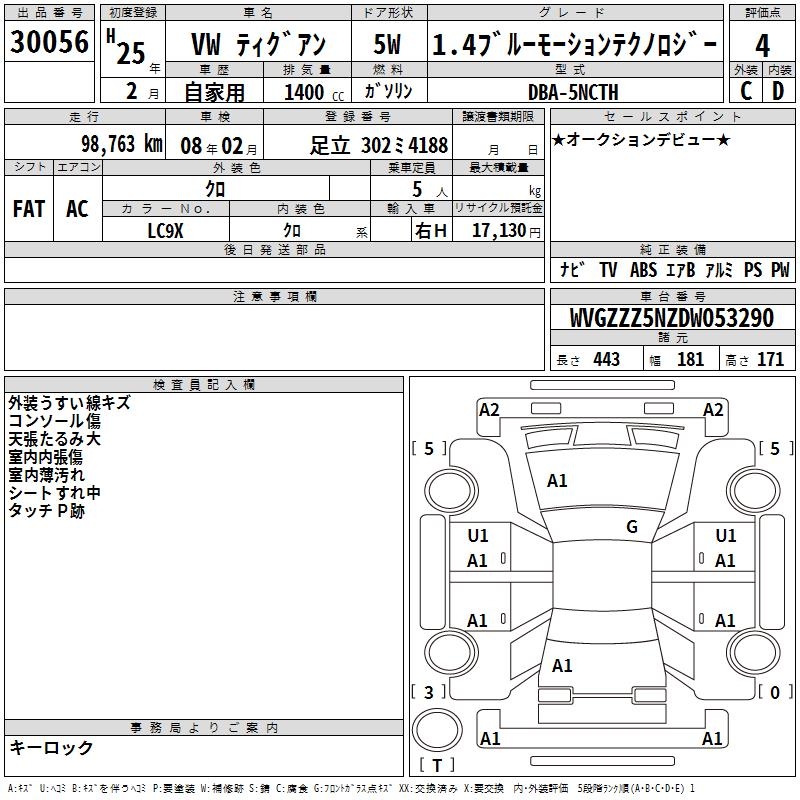Click the 出品番号 header
Screen dimensions: 800x800
[x=49, y=13]
